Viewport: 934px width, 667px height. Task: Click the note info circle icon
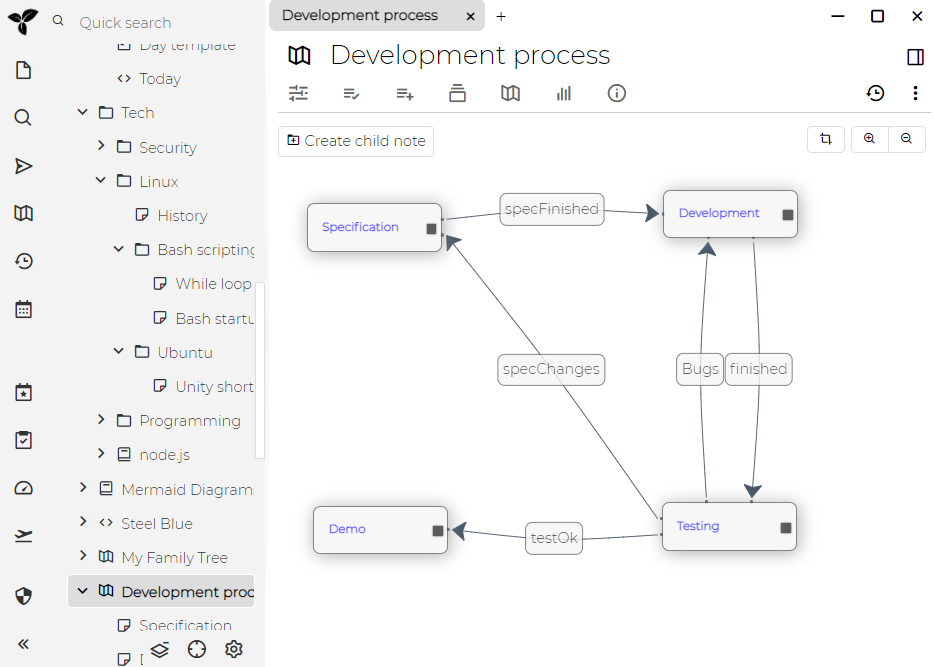(617, 93)
